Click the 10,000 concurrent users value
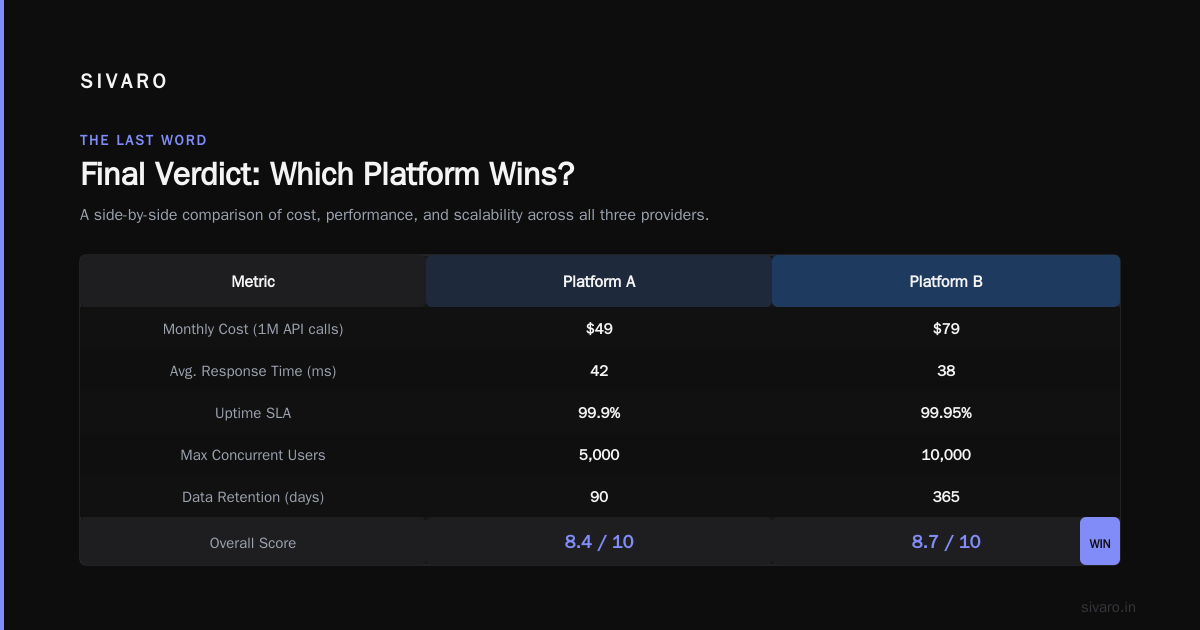 (x=946, y=454)
